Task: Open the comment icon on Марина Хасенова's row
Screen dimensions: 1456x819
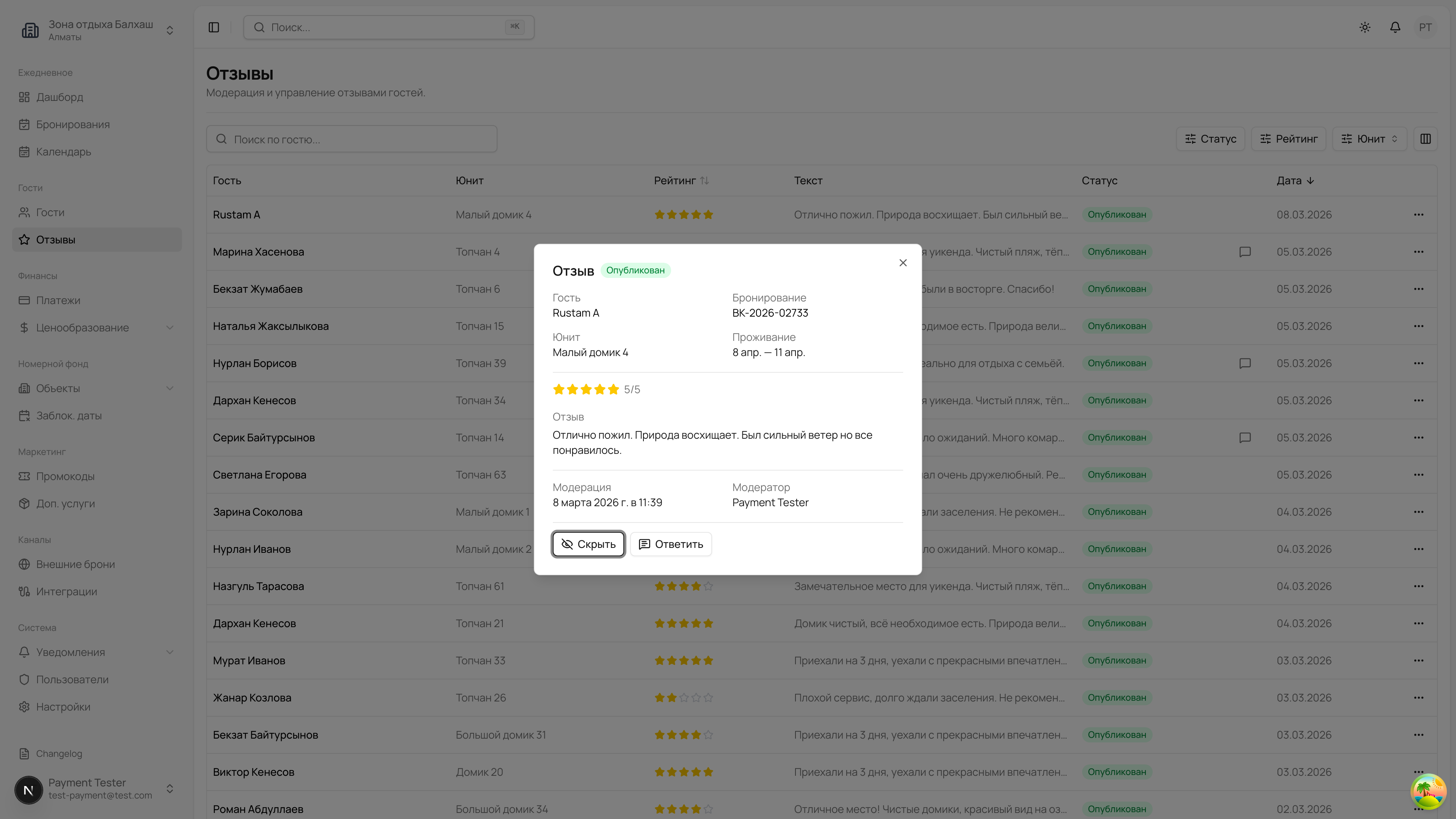Action: [x=1244, y=251]
